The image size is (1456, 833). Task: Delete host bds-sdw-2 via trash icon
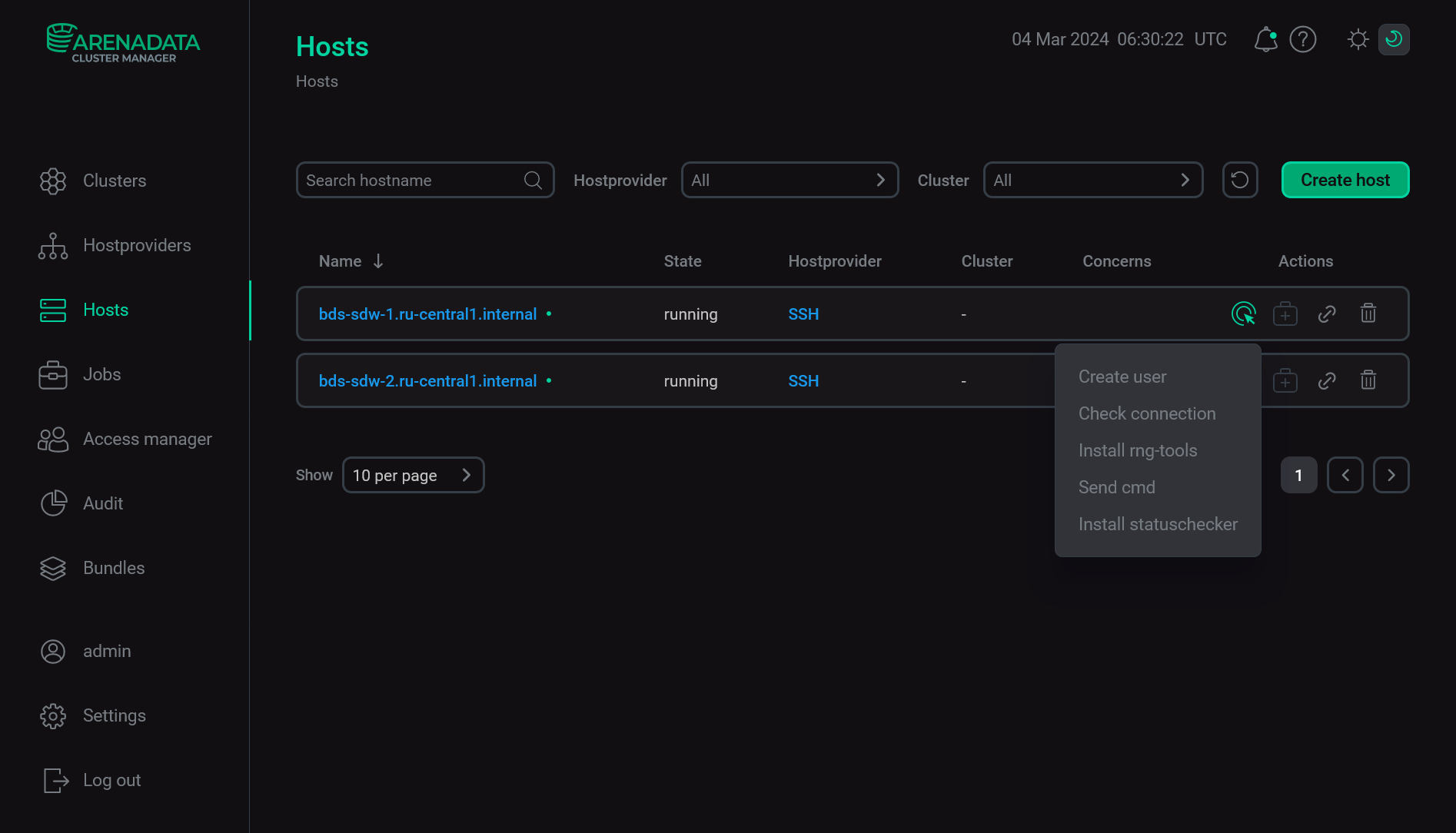pyautogui.click(x=1368, y=380)
